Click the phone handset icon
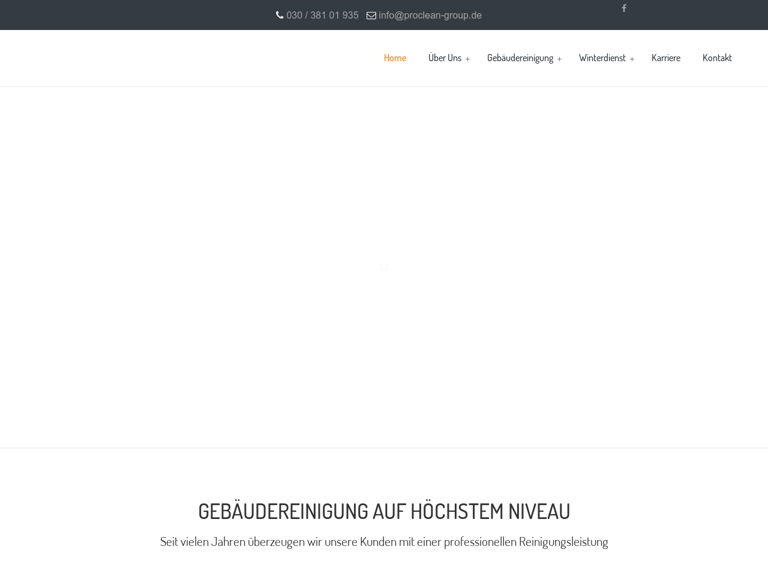The height and width of the screenshot is (576, 768). [x=280, y=15]
